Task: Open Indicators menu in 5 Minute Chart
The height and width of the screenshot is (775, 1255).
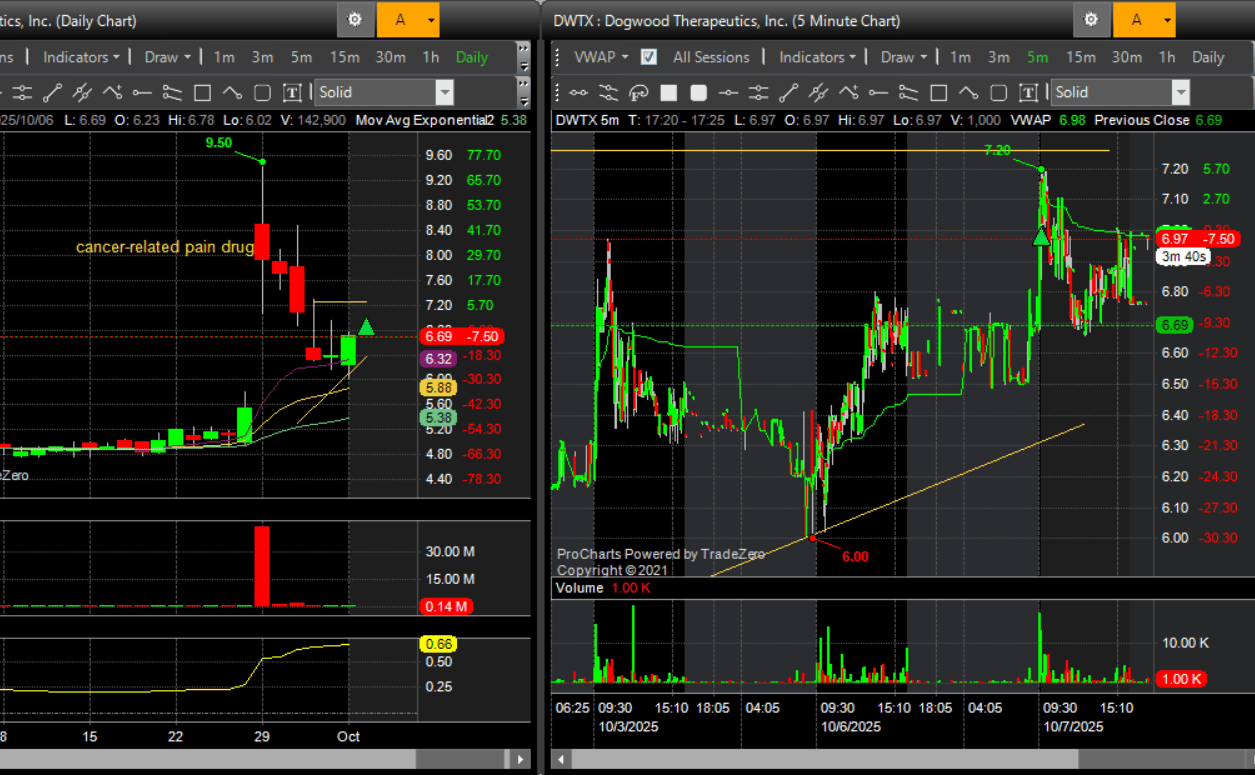Action: (817, 57)
